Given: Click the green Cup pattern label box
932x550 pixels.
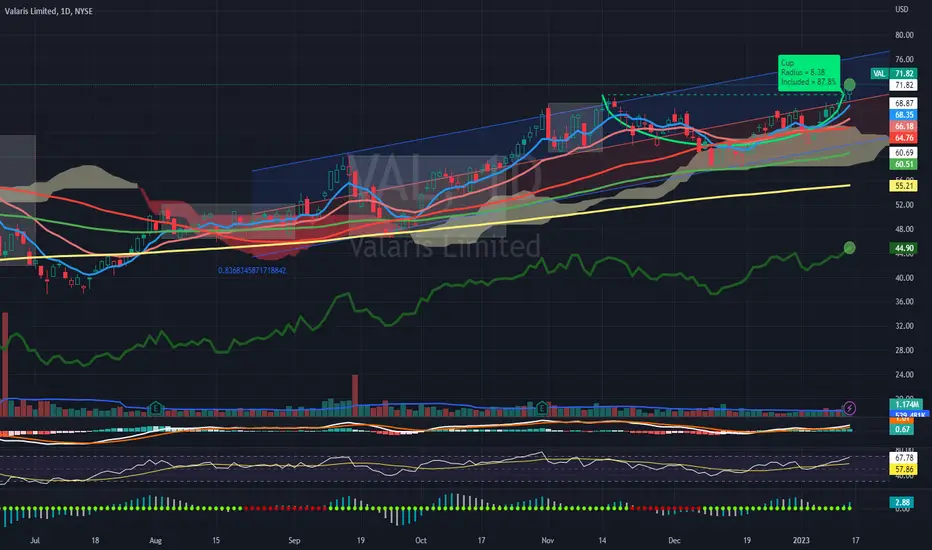Looking at the screenshot, I should [x=809, y=73].
